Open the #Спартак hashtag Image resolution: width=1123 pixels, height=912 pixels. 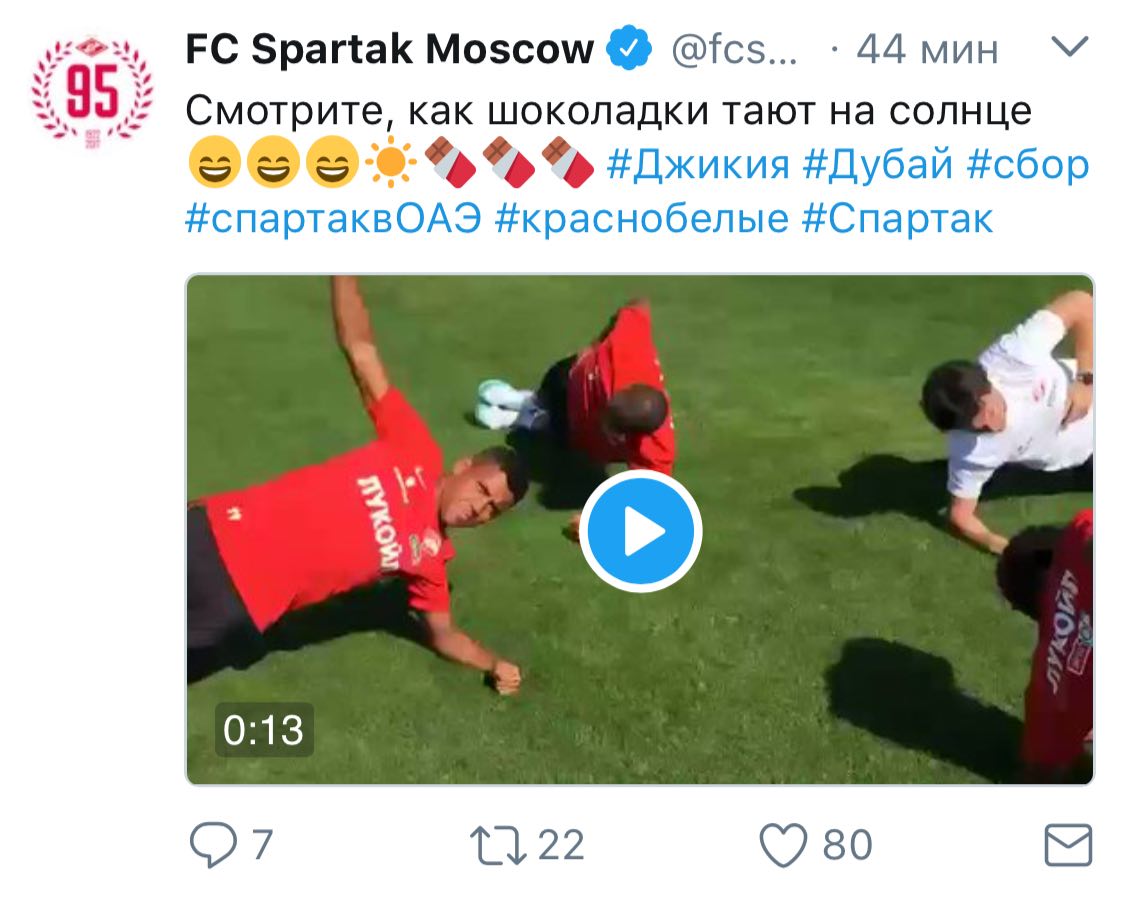click(x=897, y=219)
